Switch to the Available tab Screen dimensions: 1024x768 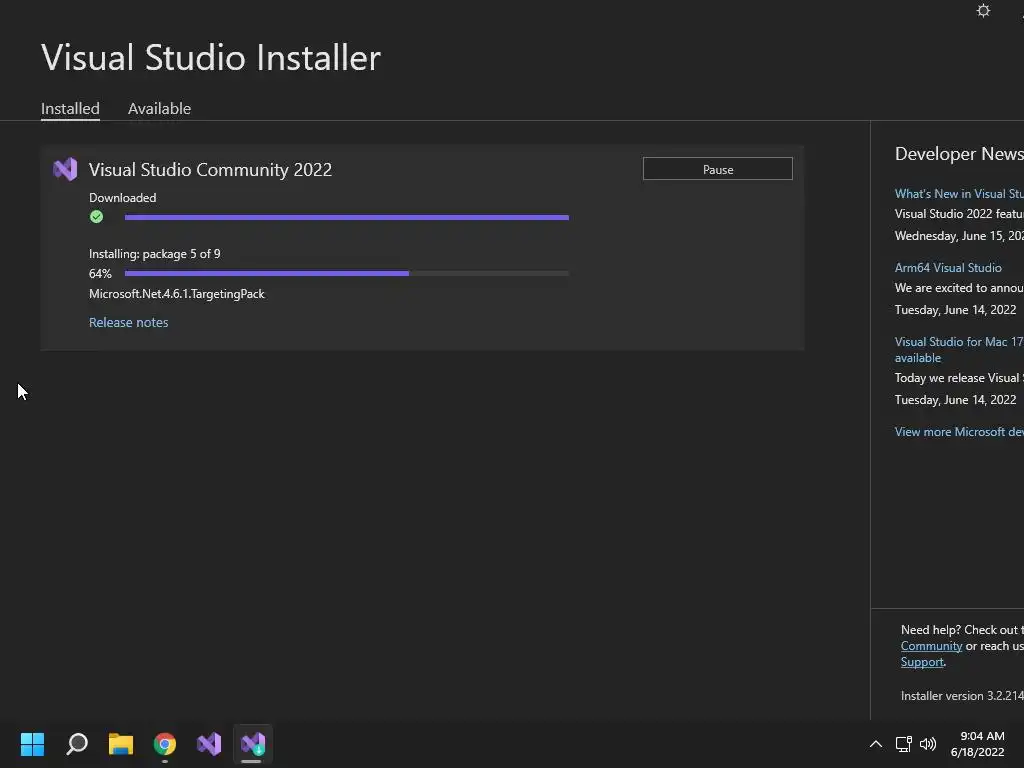pyautogui.click(x=159, y=108)
